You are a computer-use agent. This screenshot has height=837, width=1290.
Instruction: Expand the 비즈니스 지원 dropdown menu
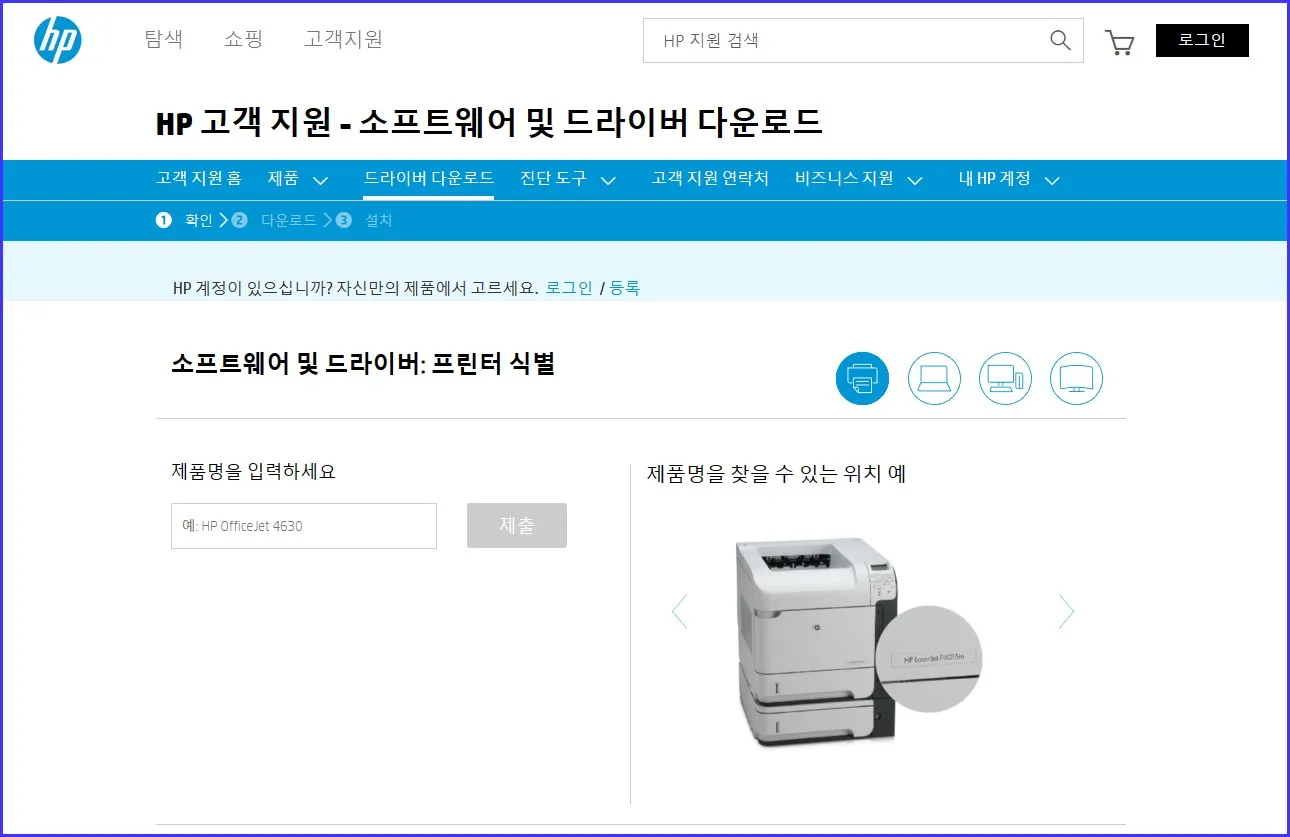click(859, 179)
